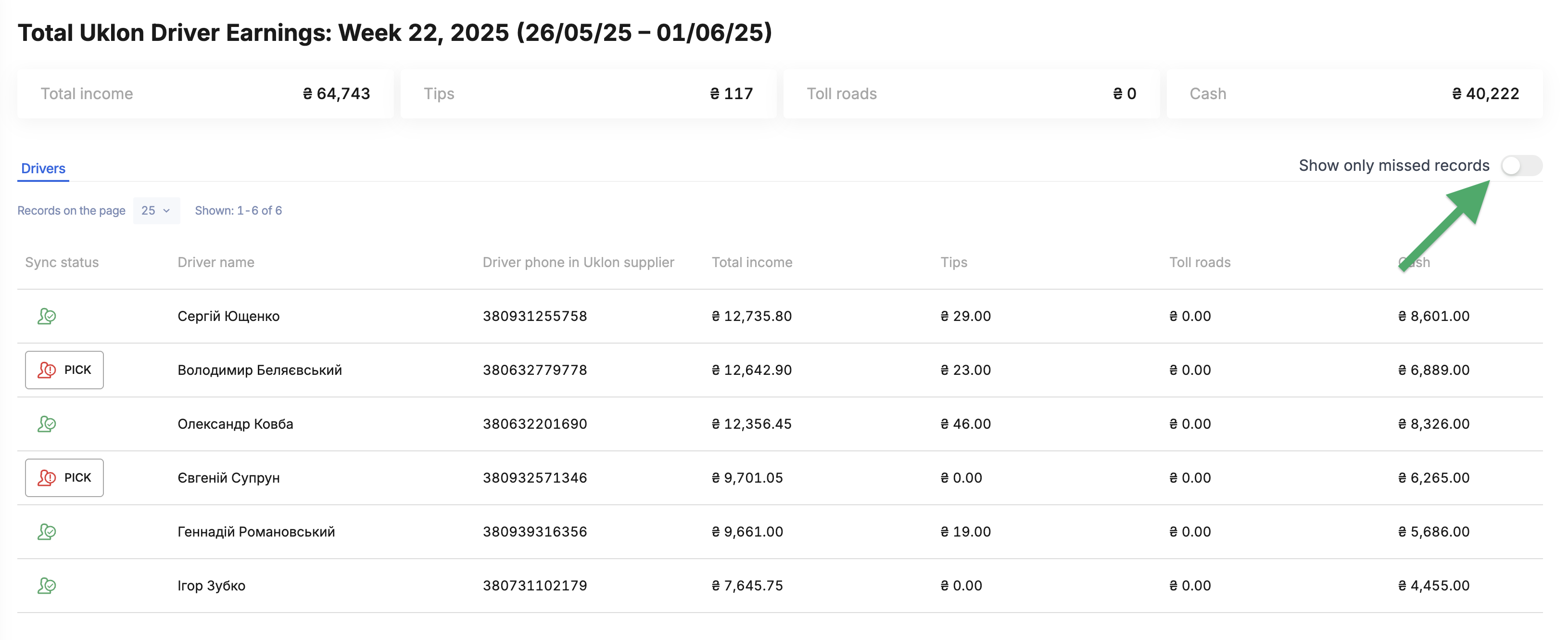Switch to the Drivers tab
Viewport: 1568px width, 640px height.
click(x=43, y=169)
